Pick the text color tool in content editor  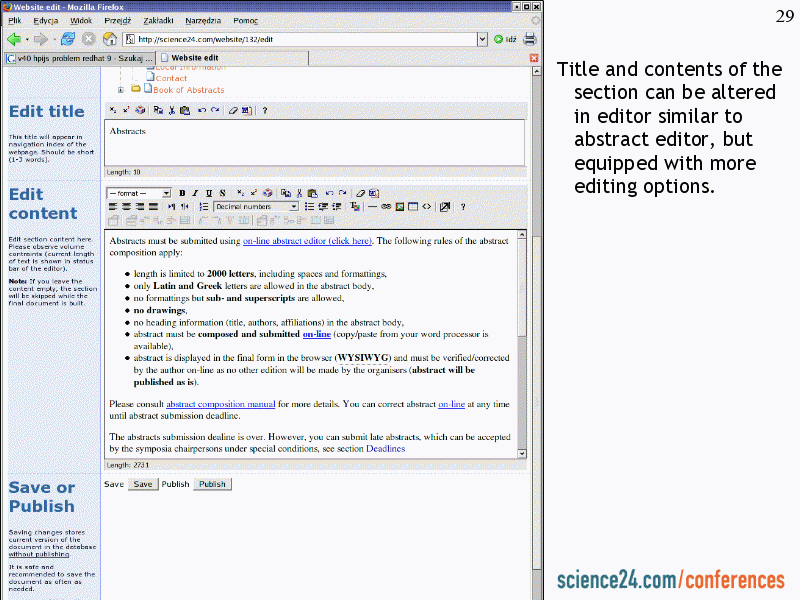pyautogui.click(x=355, y=207)
